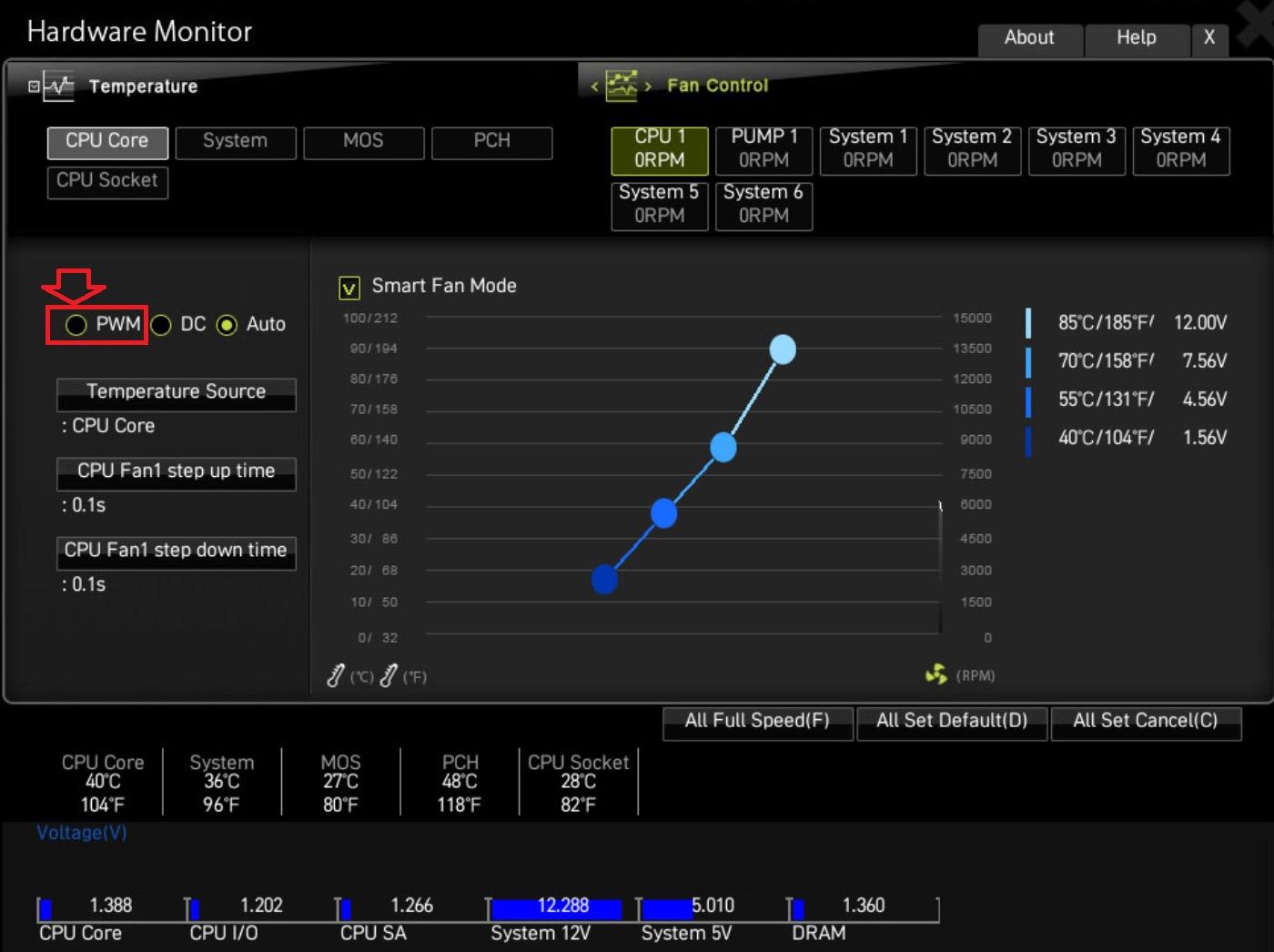The width and height of the screenshot is (1274, 952).
Task: Click the fan RPM icon
Action: (x=935, y=674)
